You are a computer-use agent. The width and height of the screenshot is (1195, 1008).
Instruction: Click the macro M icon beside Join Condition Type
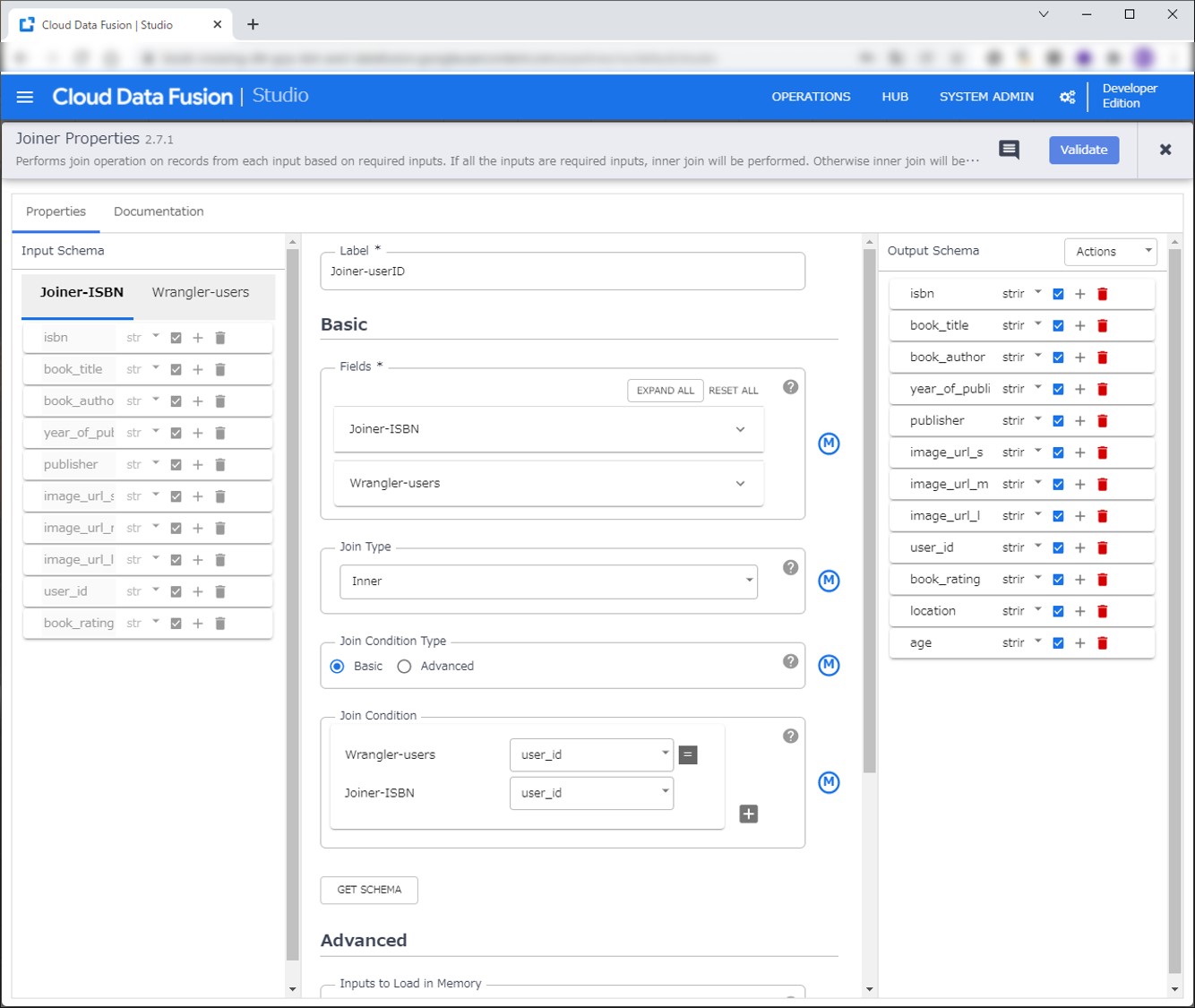coord(830,665)
